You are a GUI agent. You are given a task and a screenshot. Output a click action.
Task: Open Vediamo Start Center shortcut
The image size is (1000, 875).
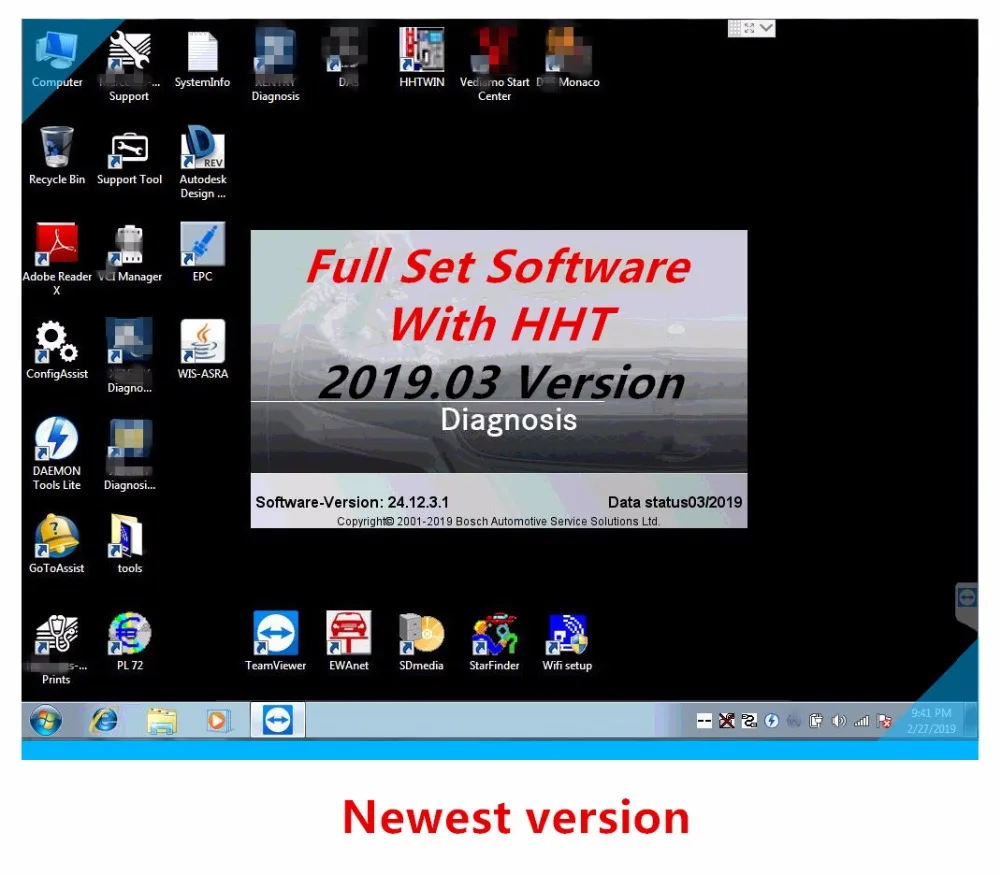[494, 65]
